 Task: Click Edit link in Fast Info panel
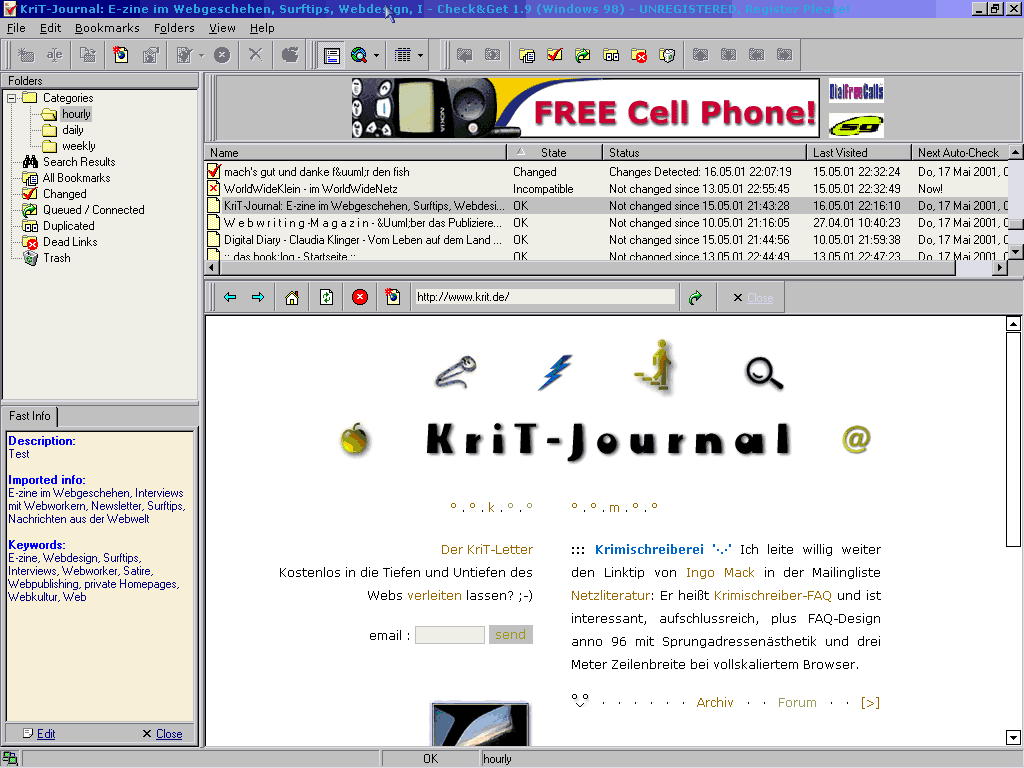point(46,734)
